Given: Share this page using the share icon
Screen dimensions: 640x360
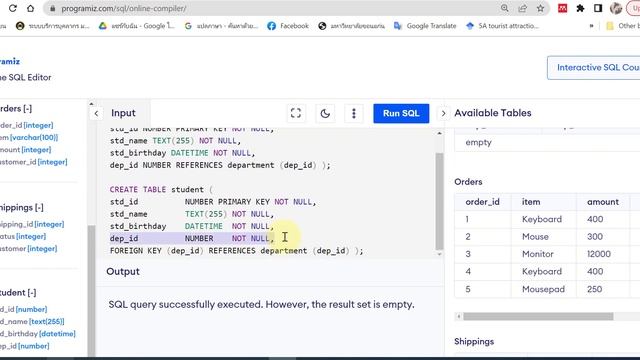Looking at the screenshot, I should [522, 8].
